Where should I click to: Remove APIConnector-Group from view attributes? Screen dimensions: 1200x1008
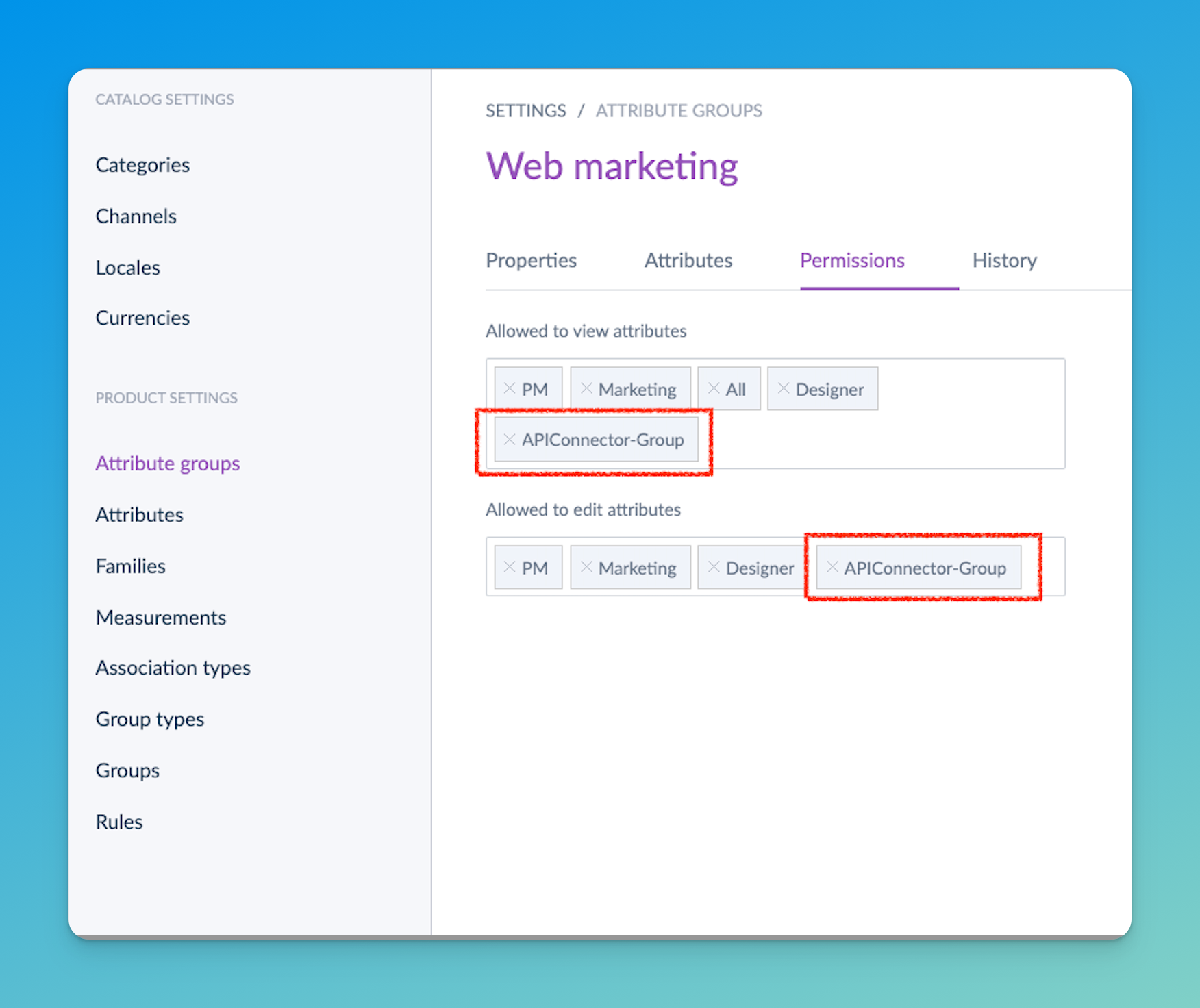(x=509, y=439)
